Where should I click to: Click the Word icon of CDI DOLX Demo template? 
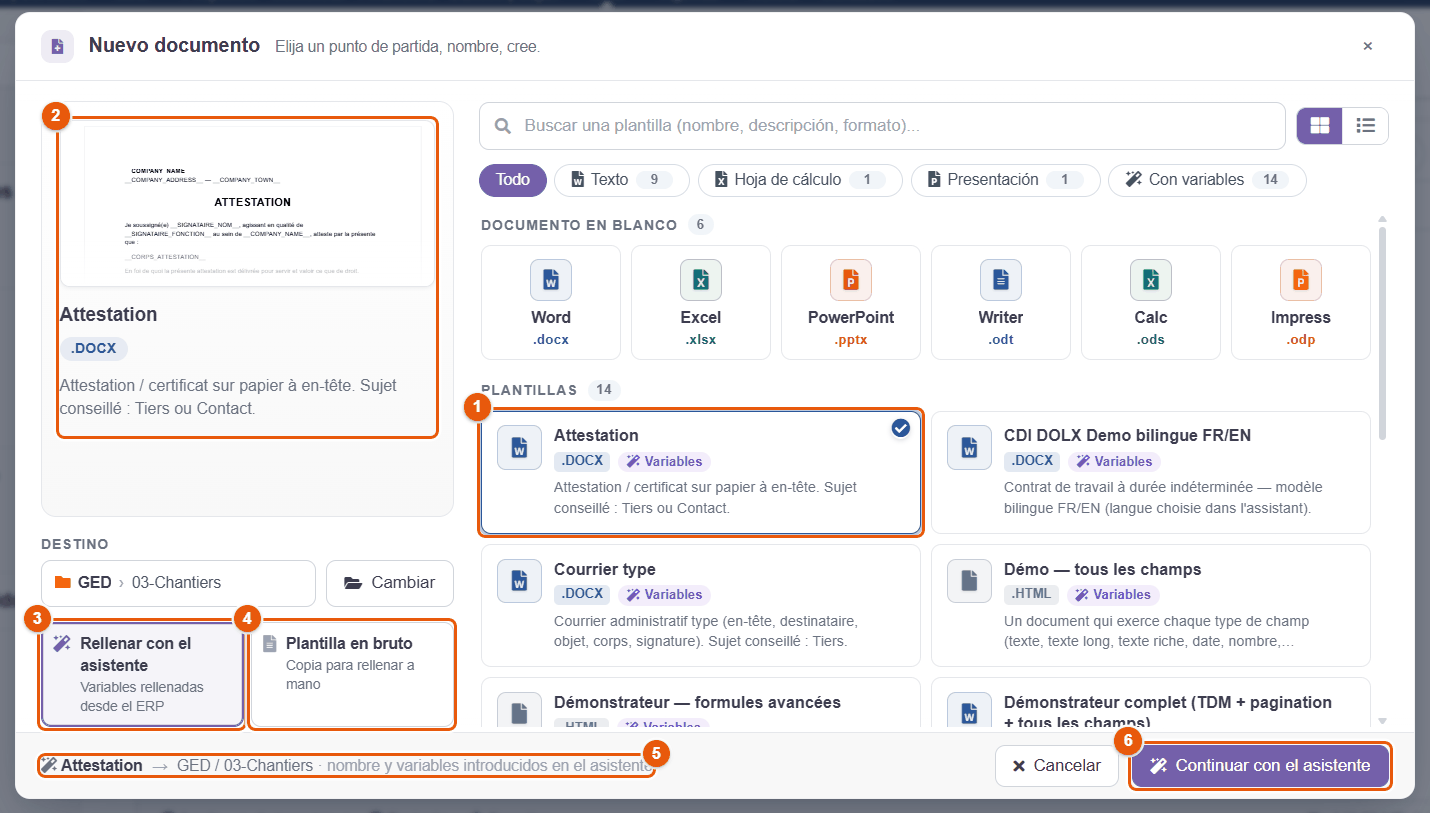969,447
